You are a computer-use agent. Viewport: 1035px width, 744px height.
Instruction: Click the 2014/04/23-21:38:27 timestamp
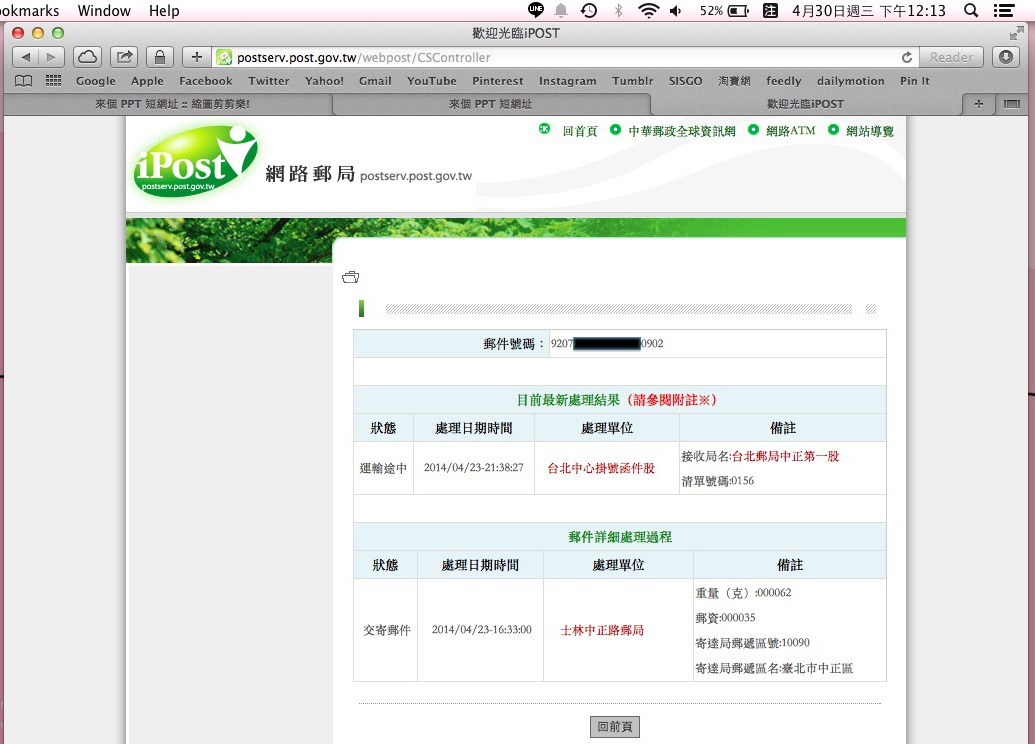(x=474, y=467)
